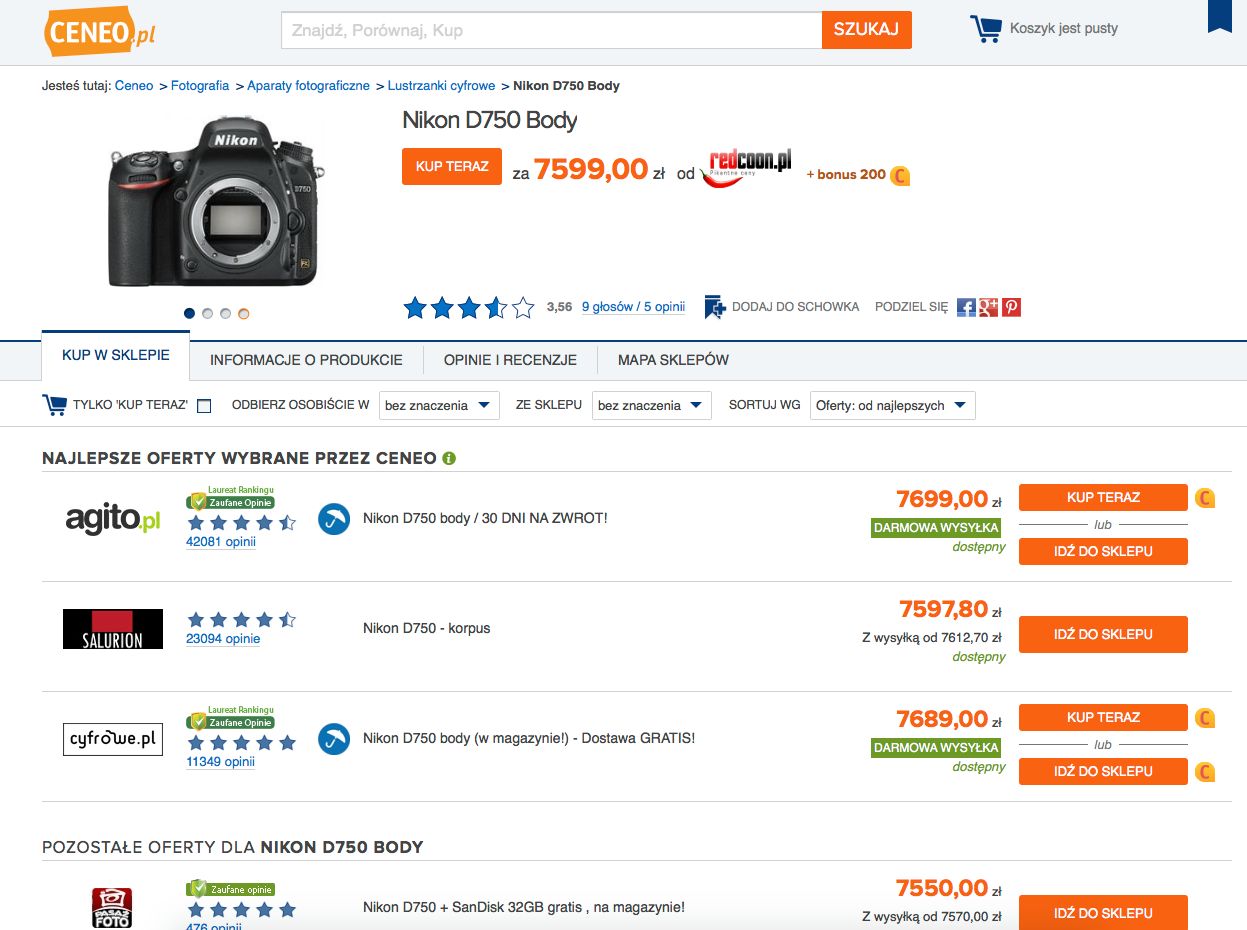Switch to Informacje o produkcie tab
The width and height of the screenshot is (1247, 930).
coord(306,360)
